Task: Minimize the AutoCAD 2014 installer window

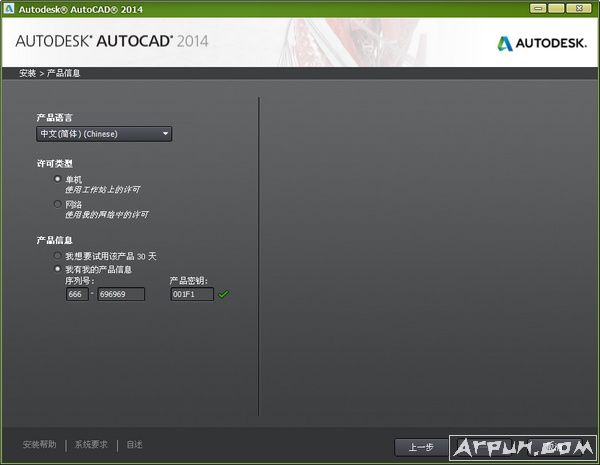Action: click(x=538, y=8)
